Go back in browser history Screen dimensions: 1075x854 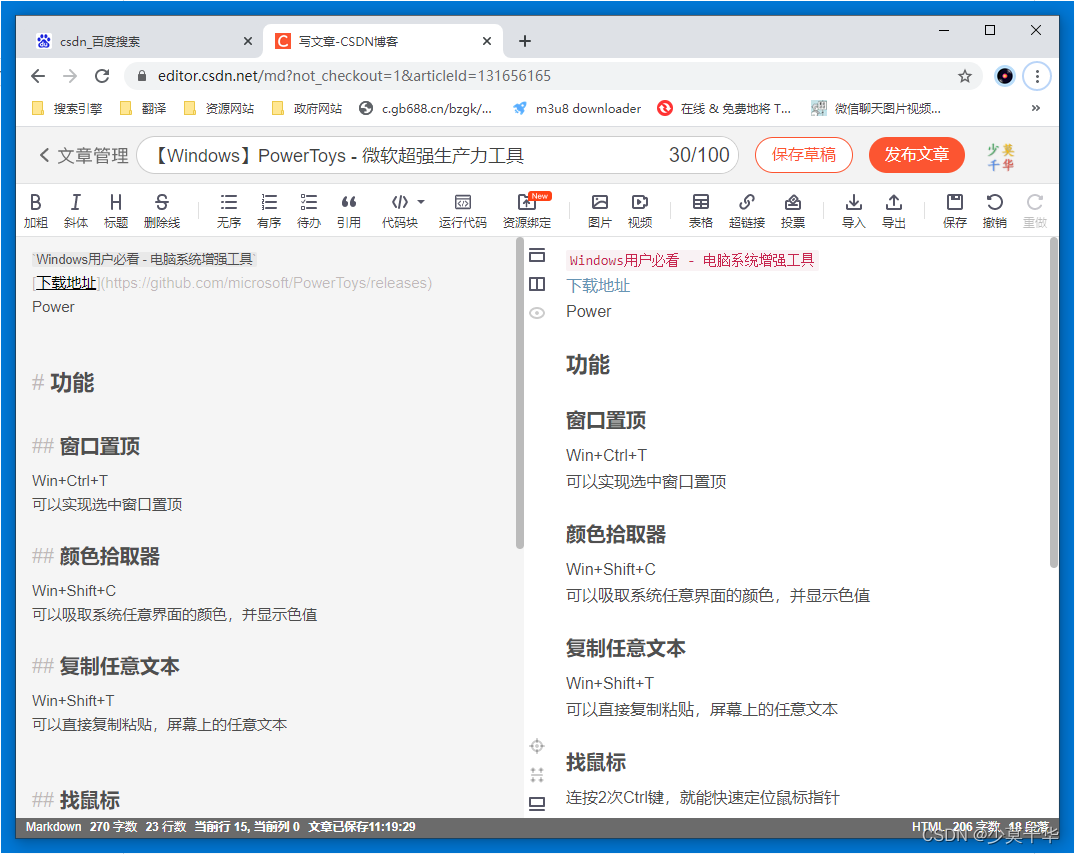pyautogui.click(x=38, y=76)
